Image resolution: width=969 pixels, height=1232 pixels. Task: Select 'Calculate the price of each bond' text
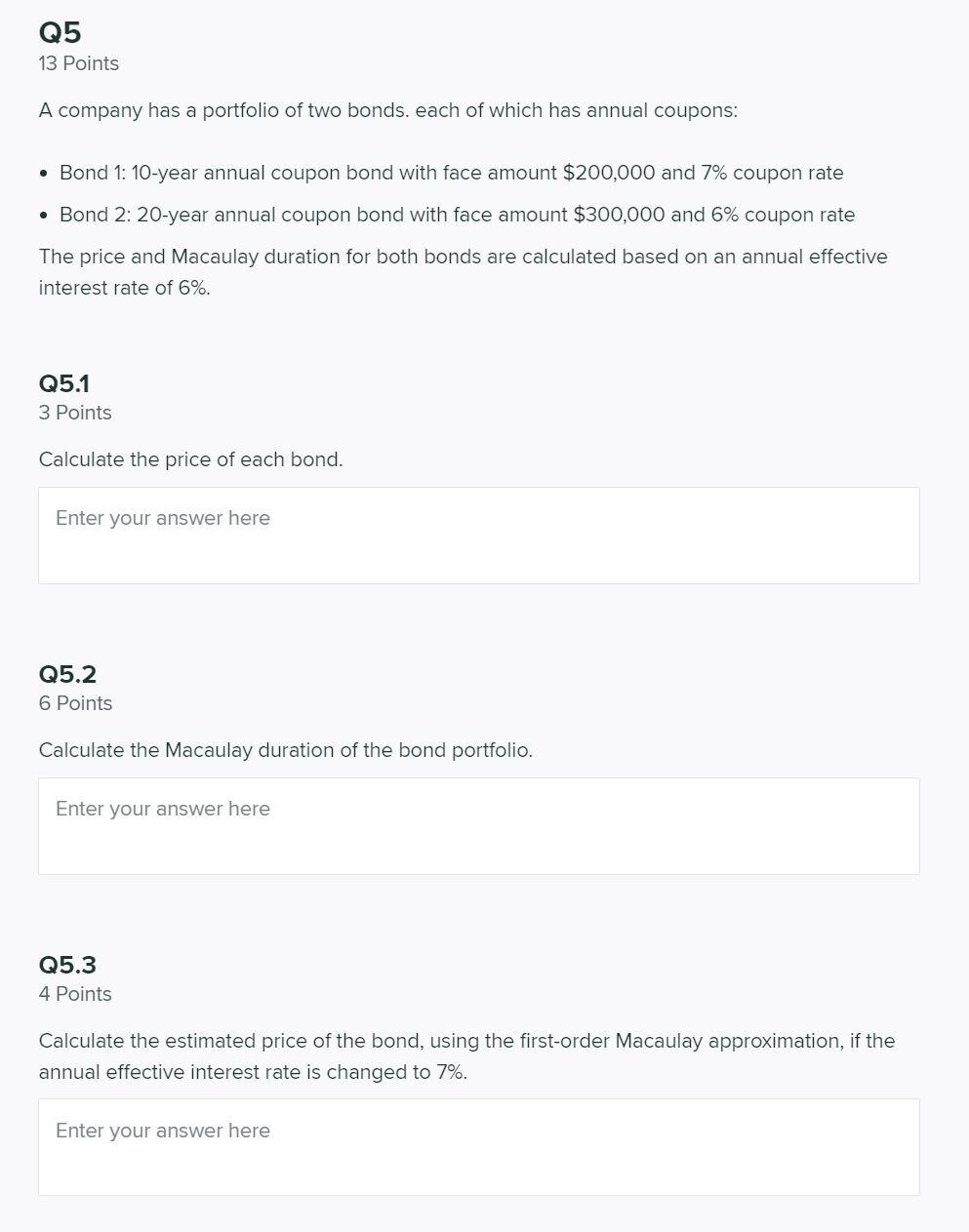[x=190, y=459]
